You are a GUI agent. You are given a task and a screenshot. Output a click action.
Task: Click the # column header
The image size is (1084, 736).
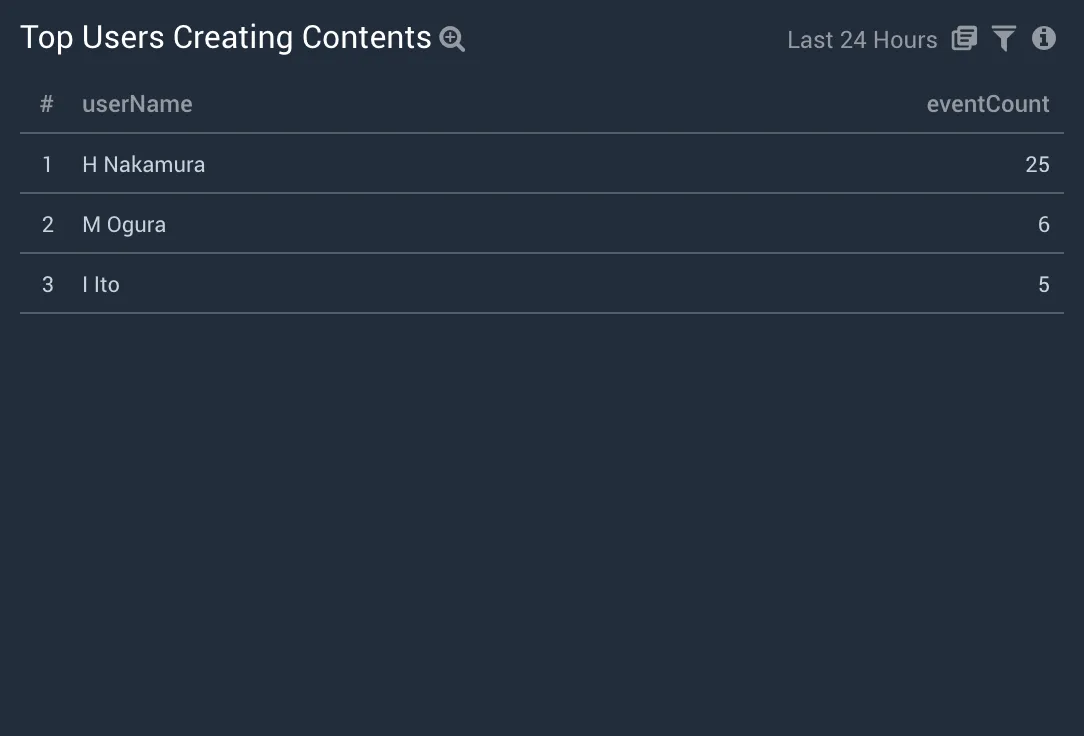click(x=46, y=104)
